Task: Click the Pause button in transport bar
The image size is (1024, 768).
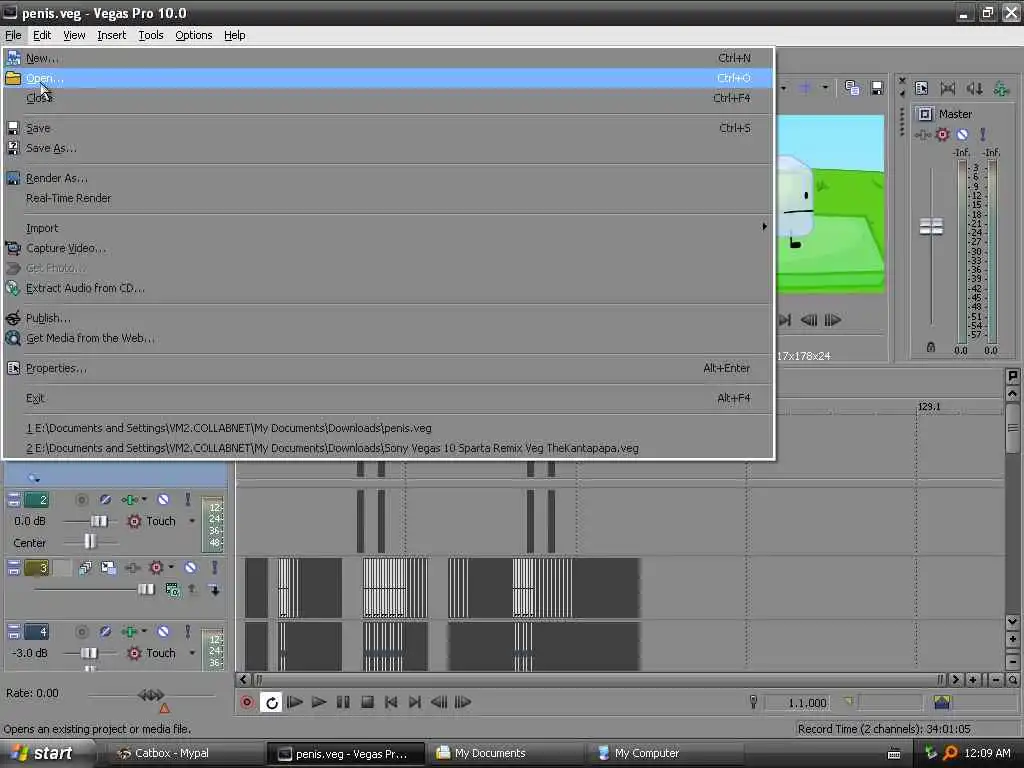Action: coord(343,703)
